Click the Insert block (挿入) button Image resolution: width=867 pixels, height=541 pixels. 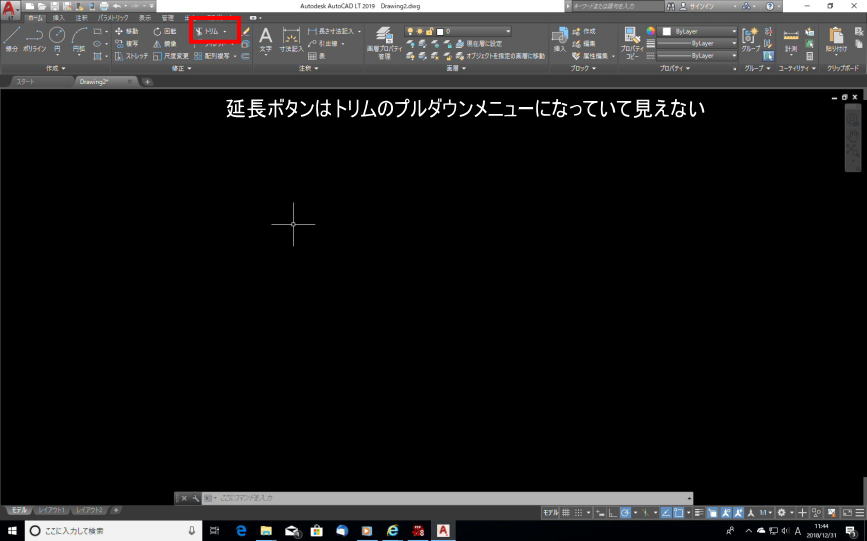point(560,39)
